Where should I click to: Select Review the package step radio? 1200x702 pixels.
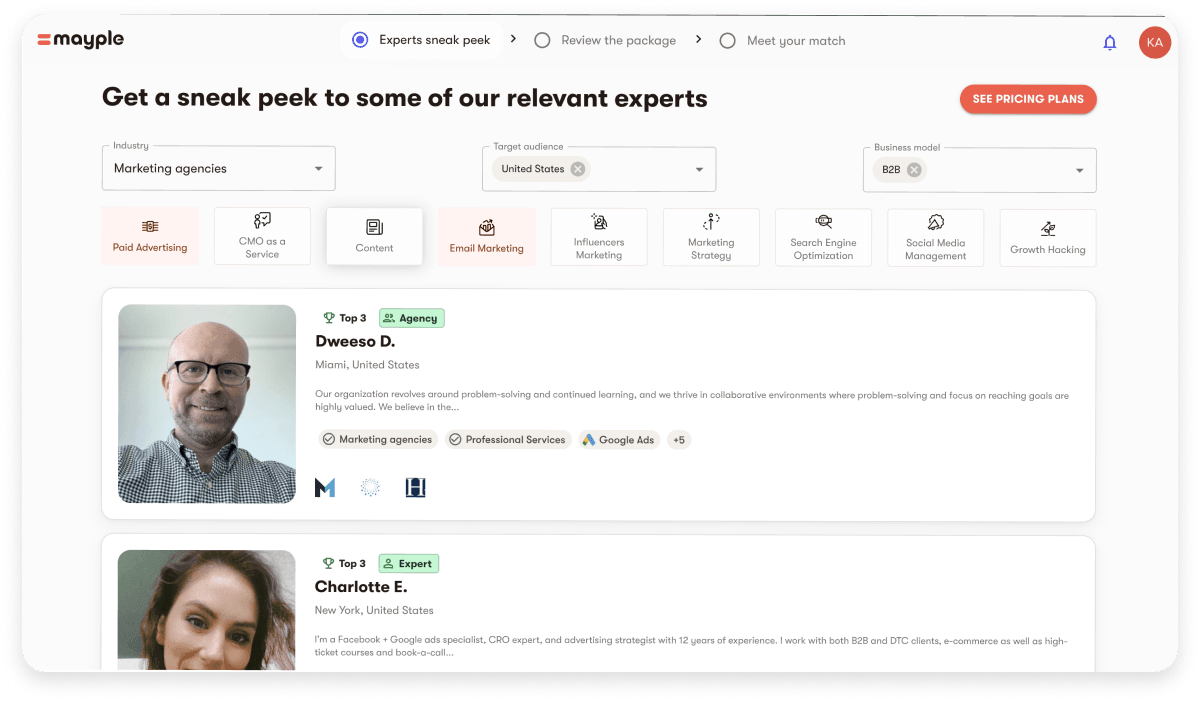(x=542, y=40)
